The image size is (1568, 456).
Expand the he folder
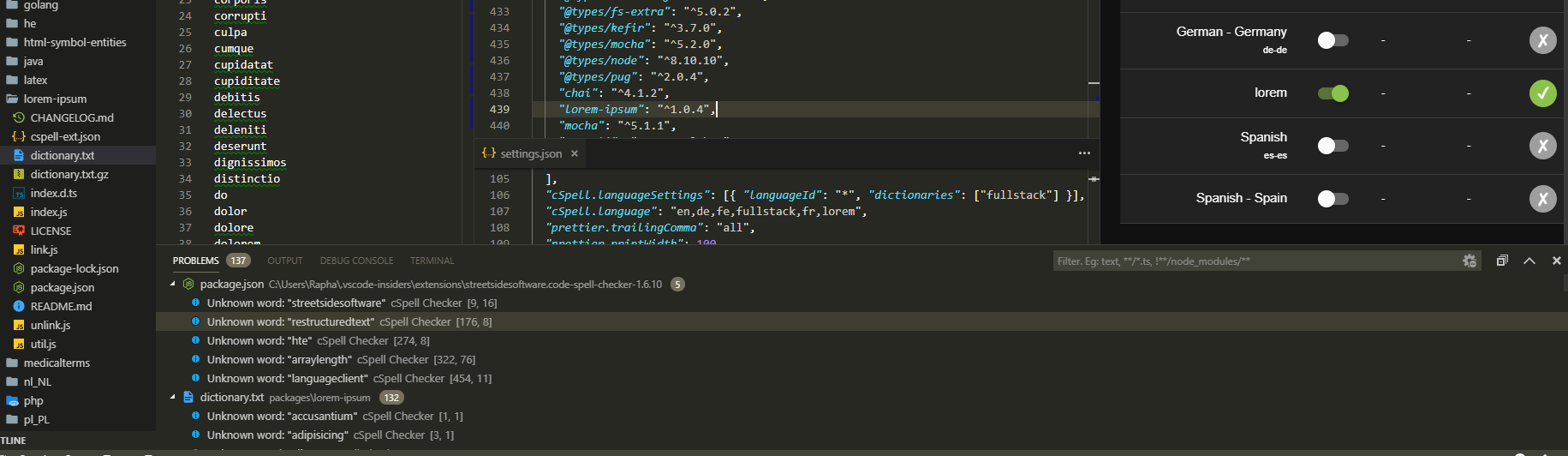point(29,23)
